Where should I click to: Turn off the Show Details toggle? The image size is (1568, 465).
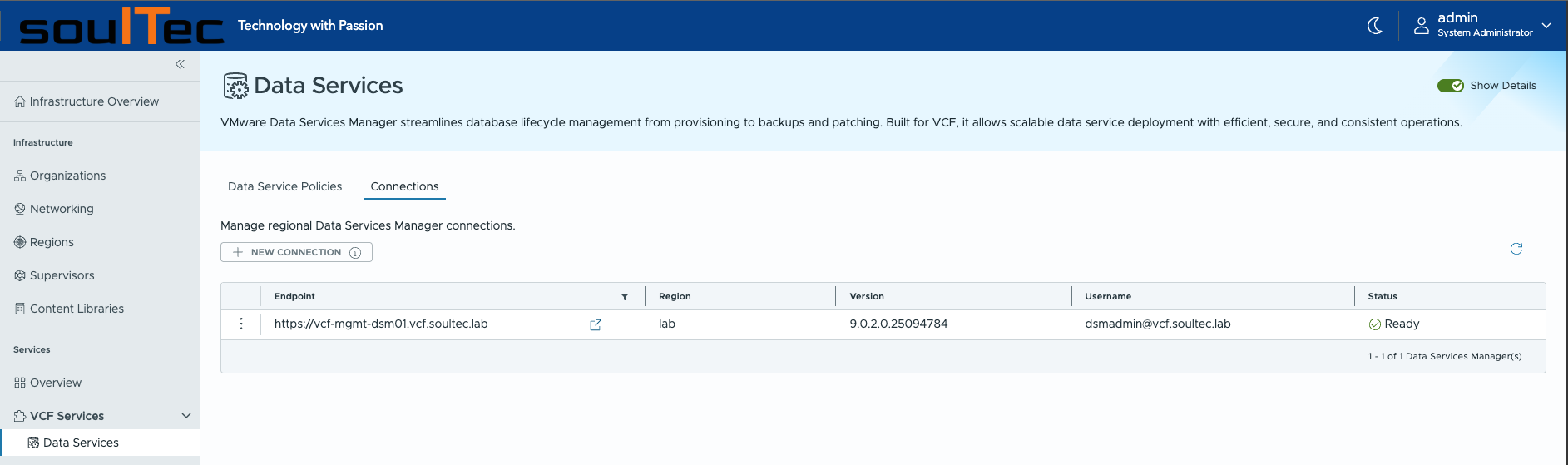[x=1450, y=86]
